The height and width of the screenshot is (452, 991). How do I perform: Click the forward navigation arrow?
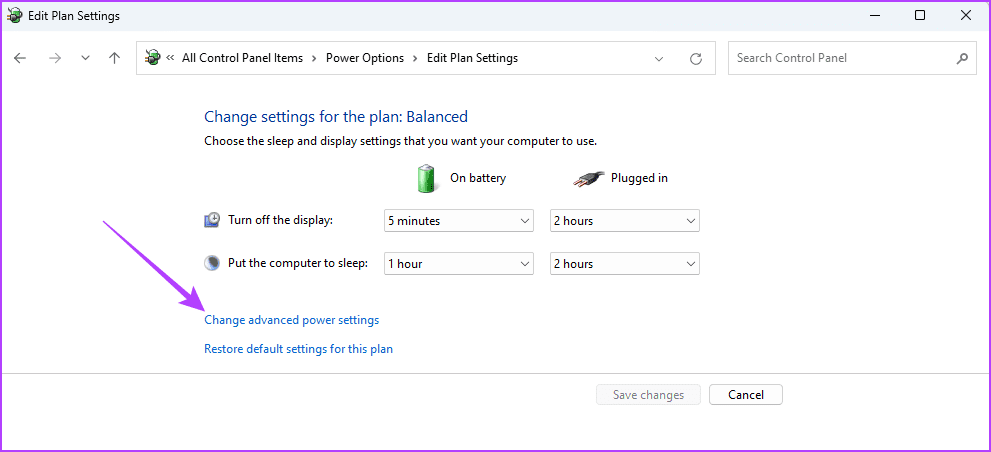[x=54, y=58]
